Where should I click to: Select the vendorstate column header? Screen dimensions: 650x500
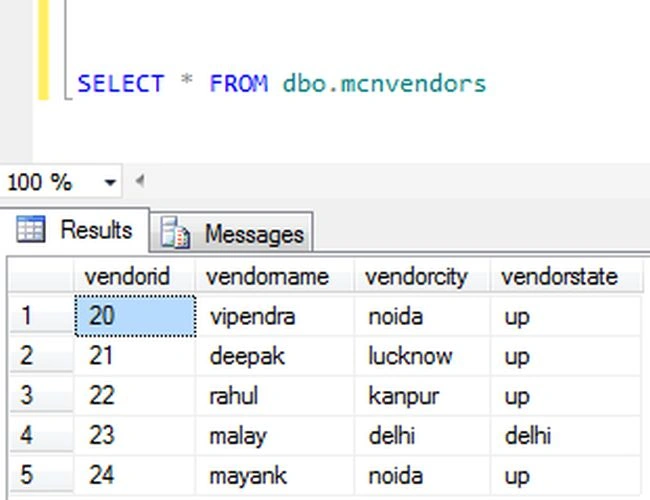point(566,276)
